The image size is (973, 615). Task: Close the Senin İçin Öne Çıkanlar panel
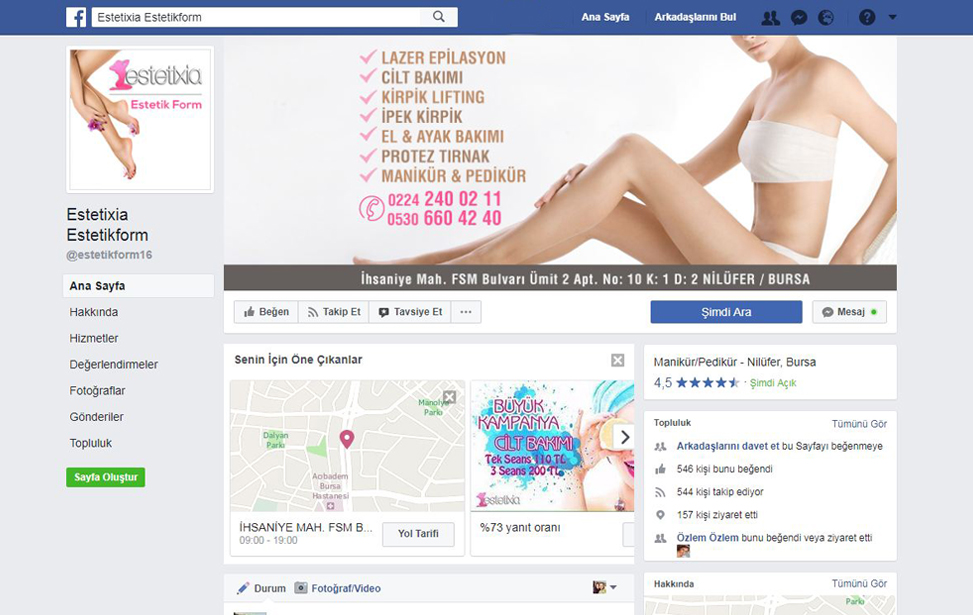618,360
